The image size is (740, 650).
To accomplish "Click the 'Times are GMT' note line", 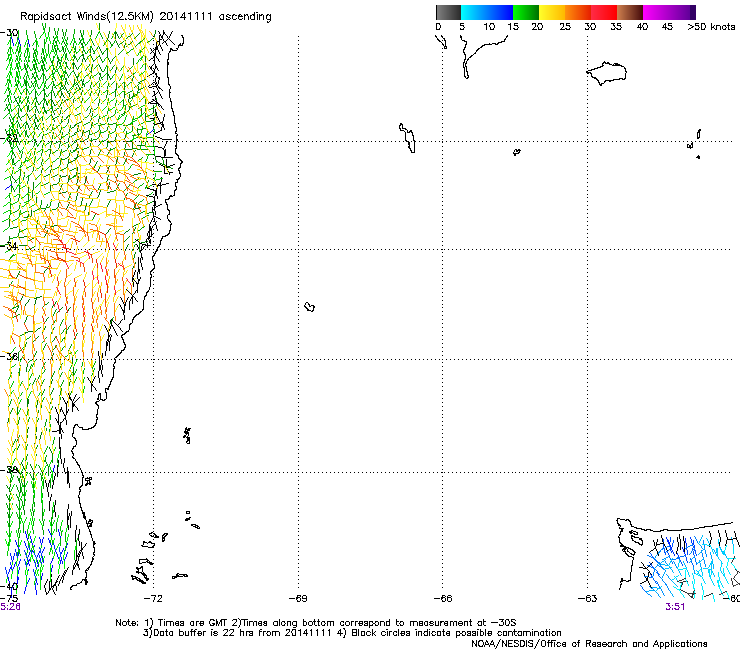I will pos(316,623).
